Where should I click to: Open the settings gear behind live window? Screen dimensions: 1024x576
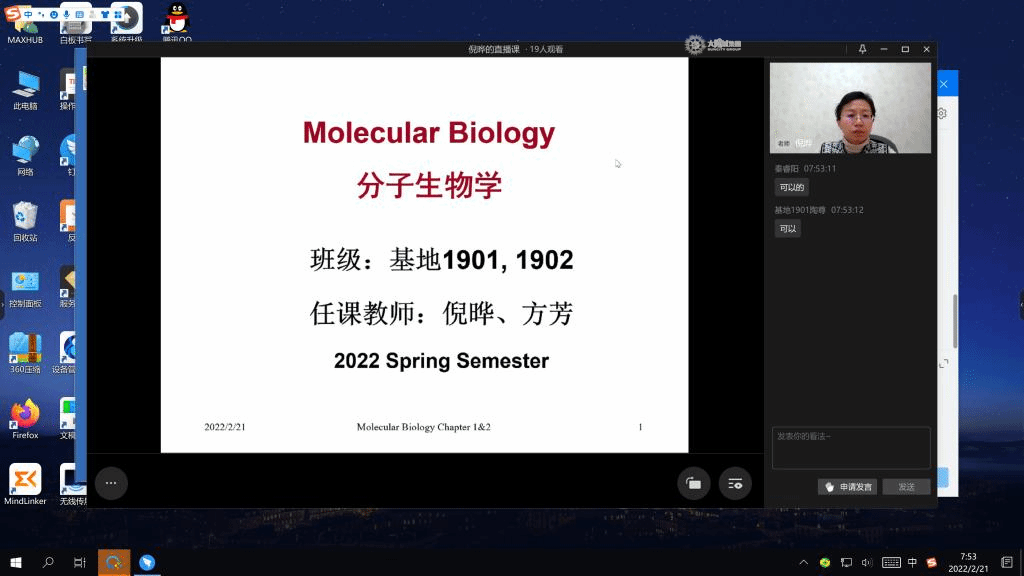pos(942,114)
